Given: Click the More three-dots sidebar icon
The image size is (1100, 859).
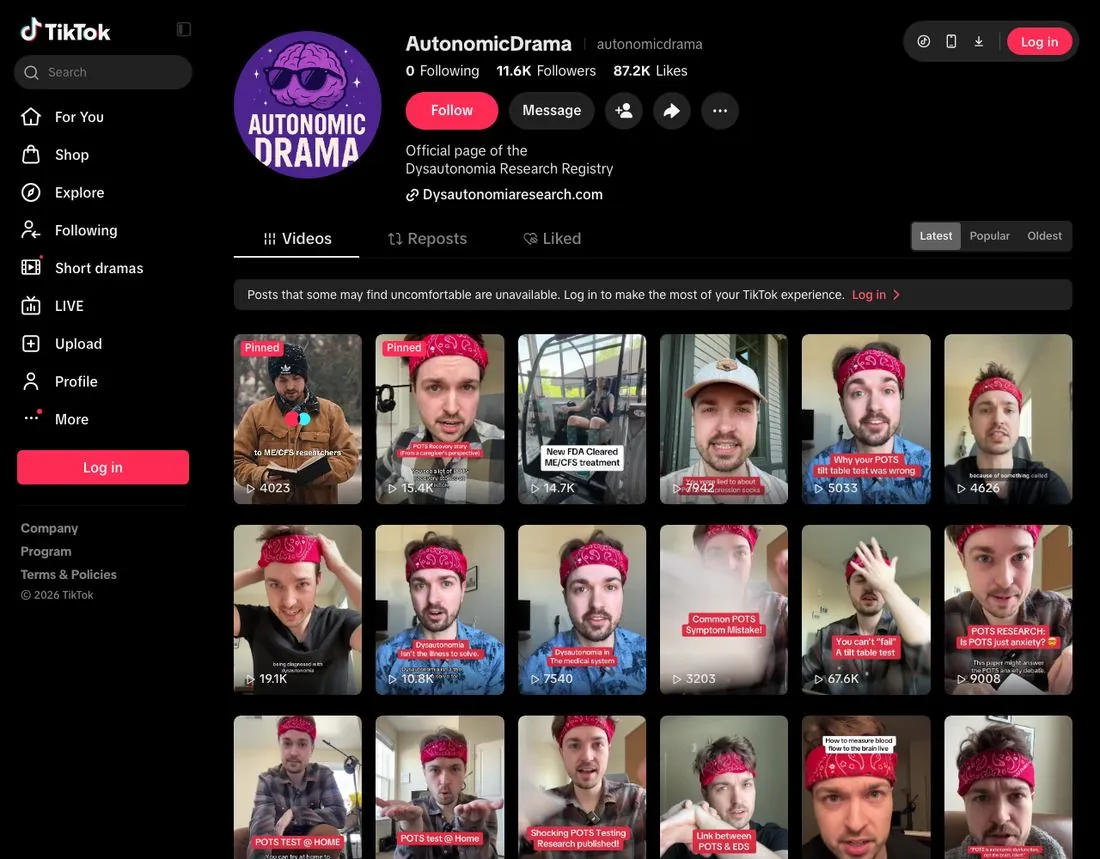Looking at the screenshot, I should tap(31, 418).
